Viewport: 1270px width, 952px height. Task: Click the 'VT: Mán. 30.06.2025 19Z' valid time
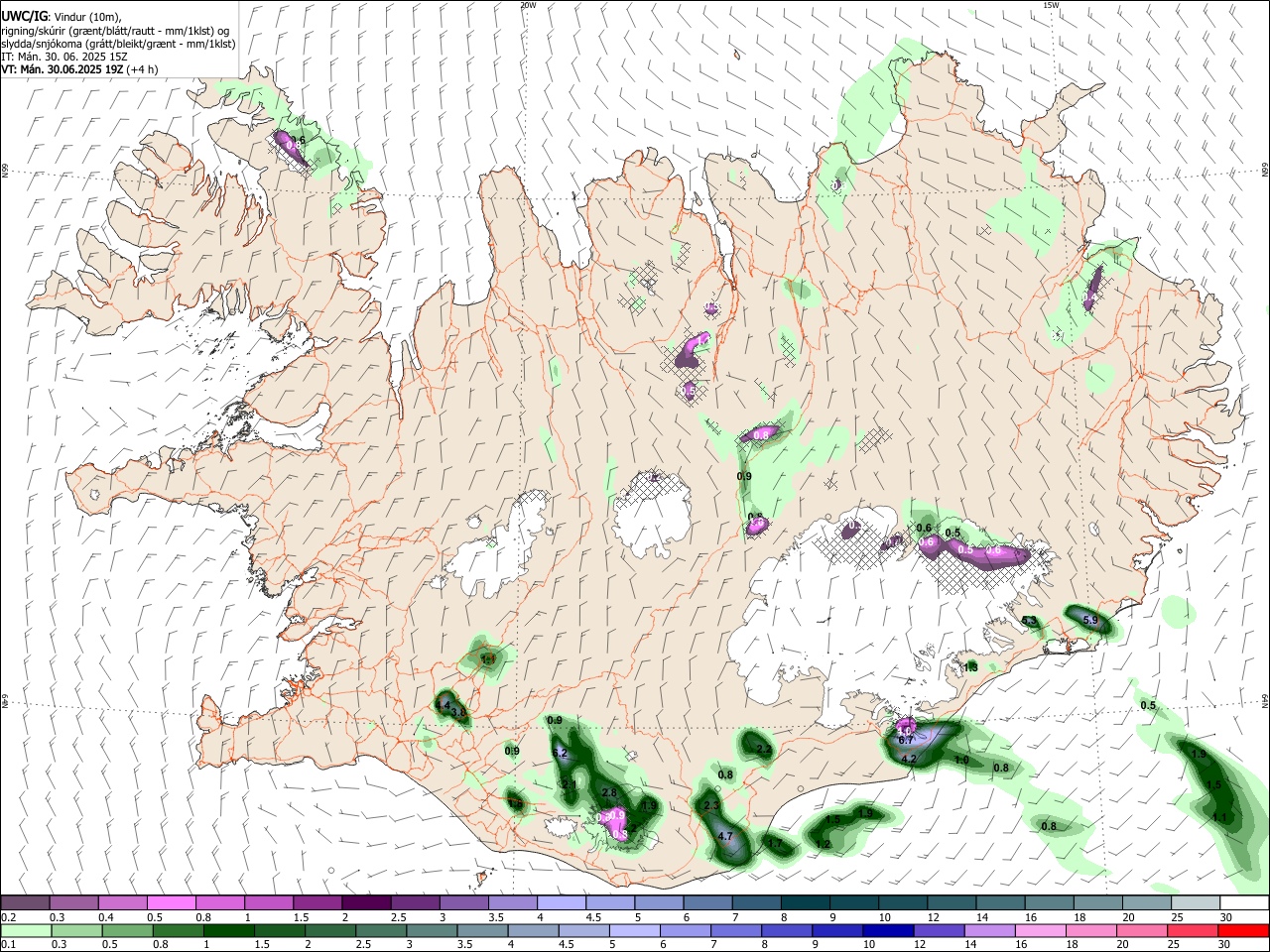pyautogui.click(x=62, y=69)
